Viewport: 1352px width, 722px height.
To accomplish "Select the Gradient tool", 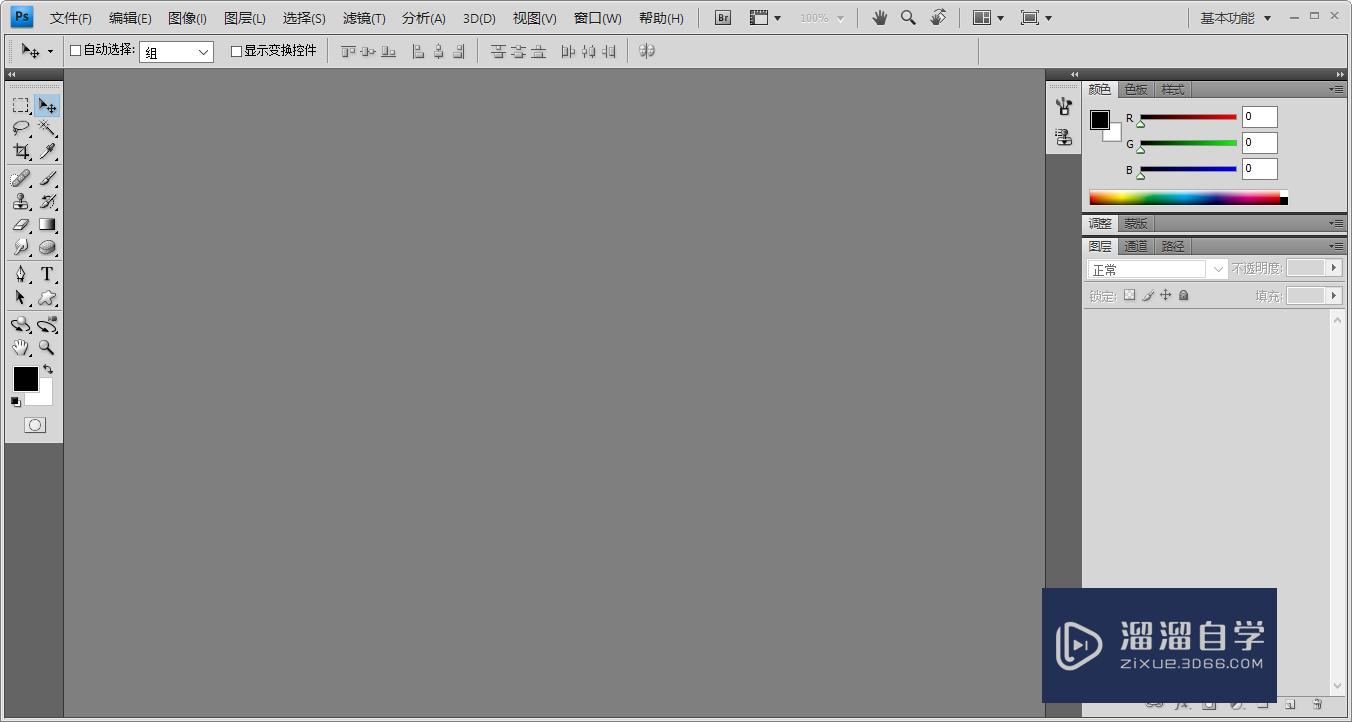I will point(47,224).
